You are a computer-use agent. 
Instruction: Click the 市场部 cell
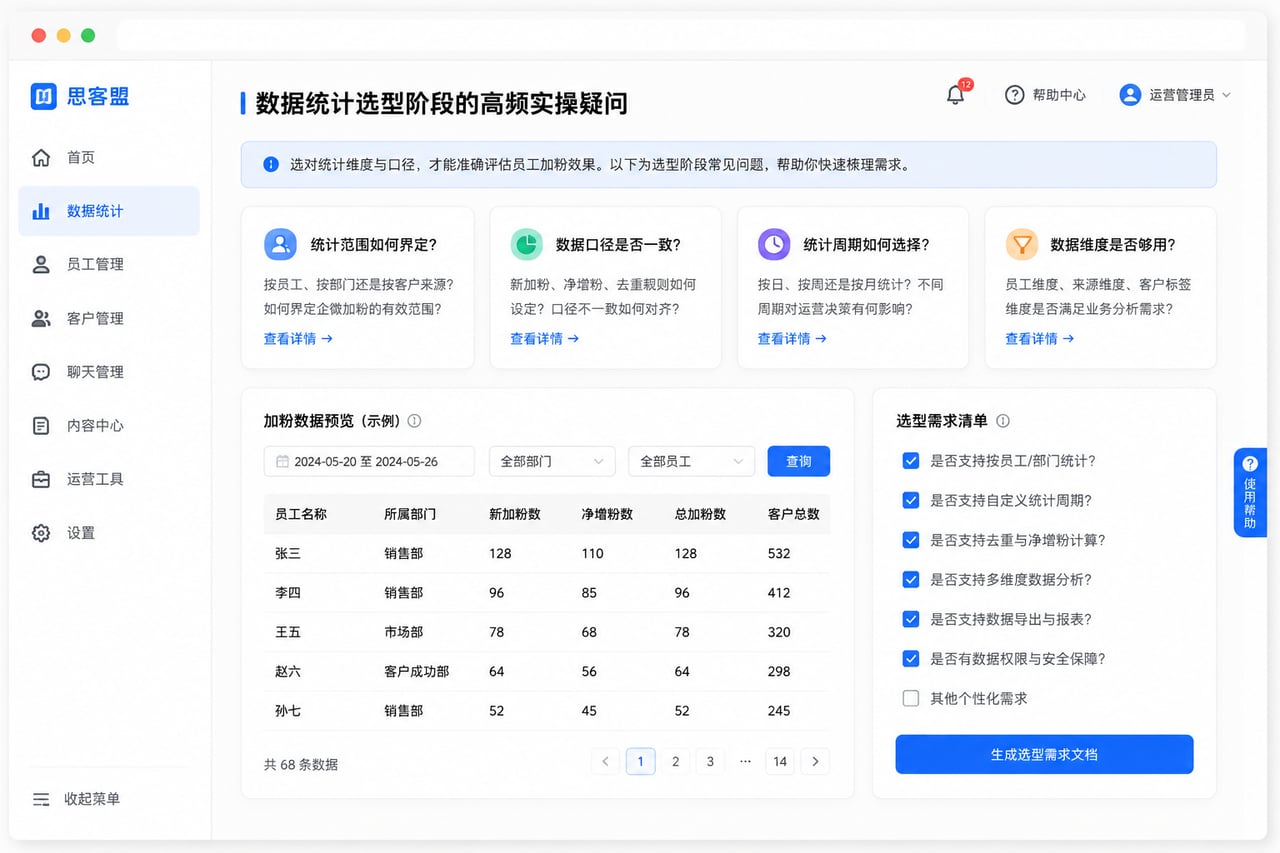tap(403, 632)
